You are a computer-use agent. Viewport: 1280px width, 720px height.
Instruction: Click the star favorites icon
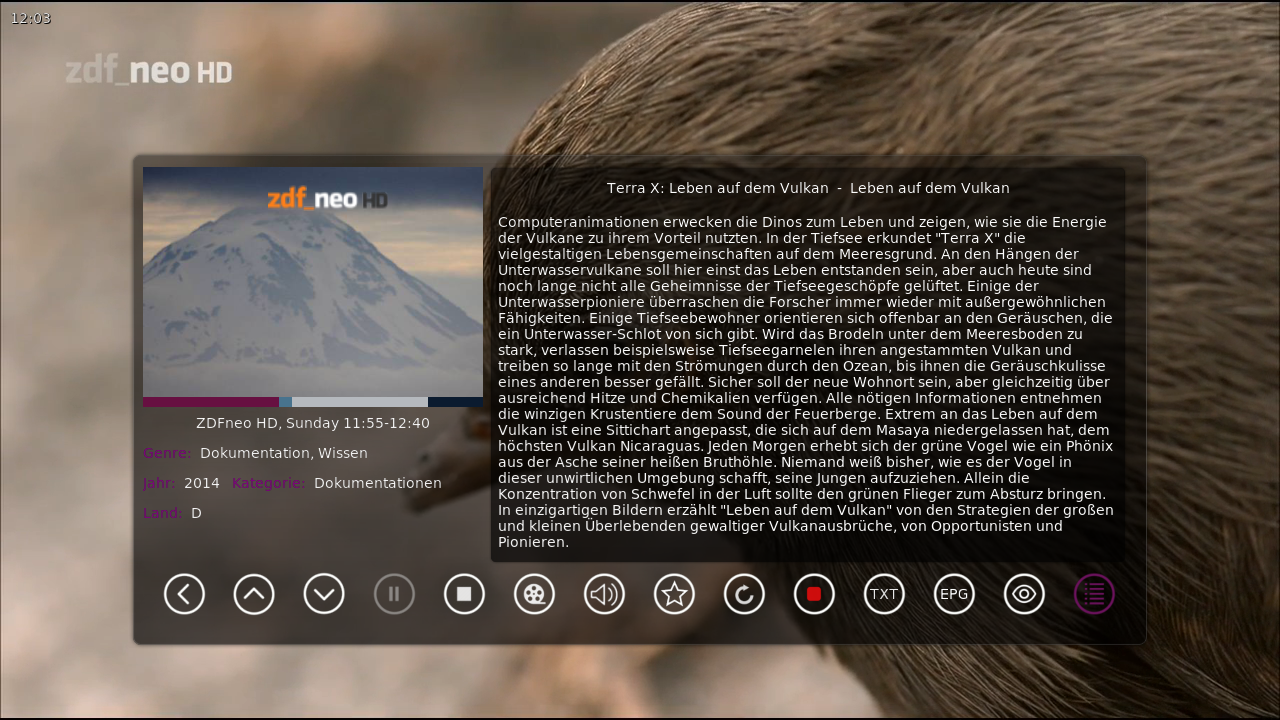[x=674, y=594]
